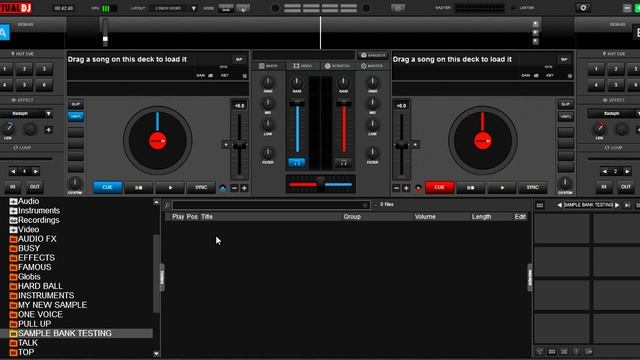The width and height of the screenshot is (640, 360).
Task: Trigger hot cue 5 on left deck
Action: click(x=24, y=85)
